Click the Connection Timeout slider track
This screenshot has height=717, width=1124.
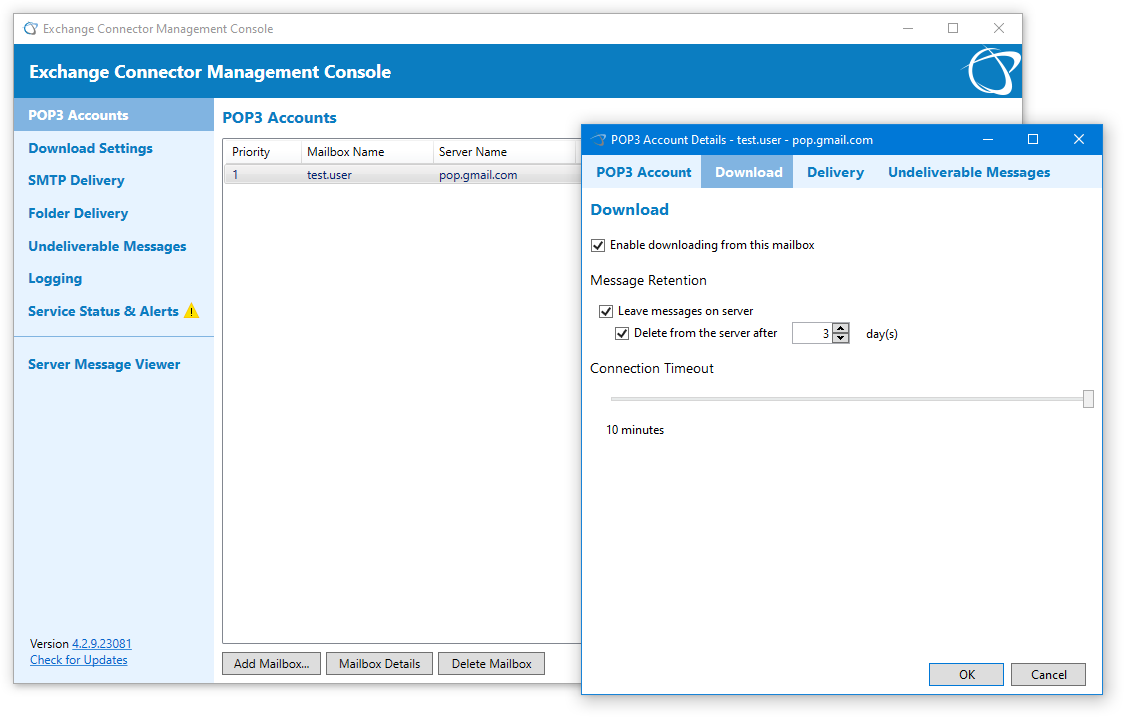(846, 399)
